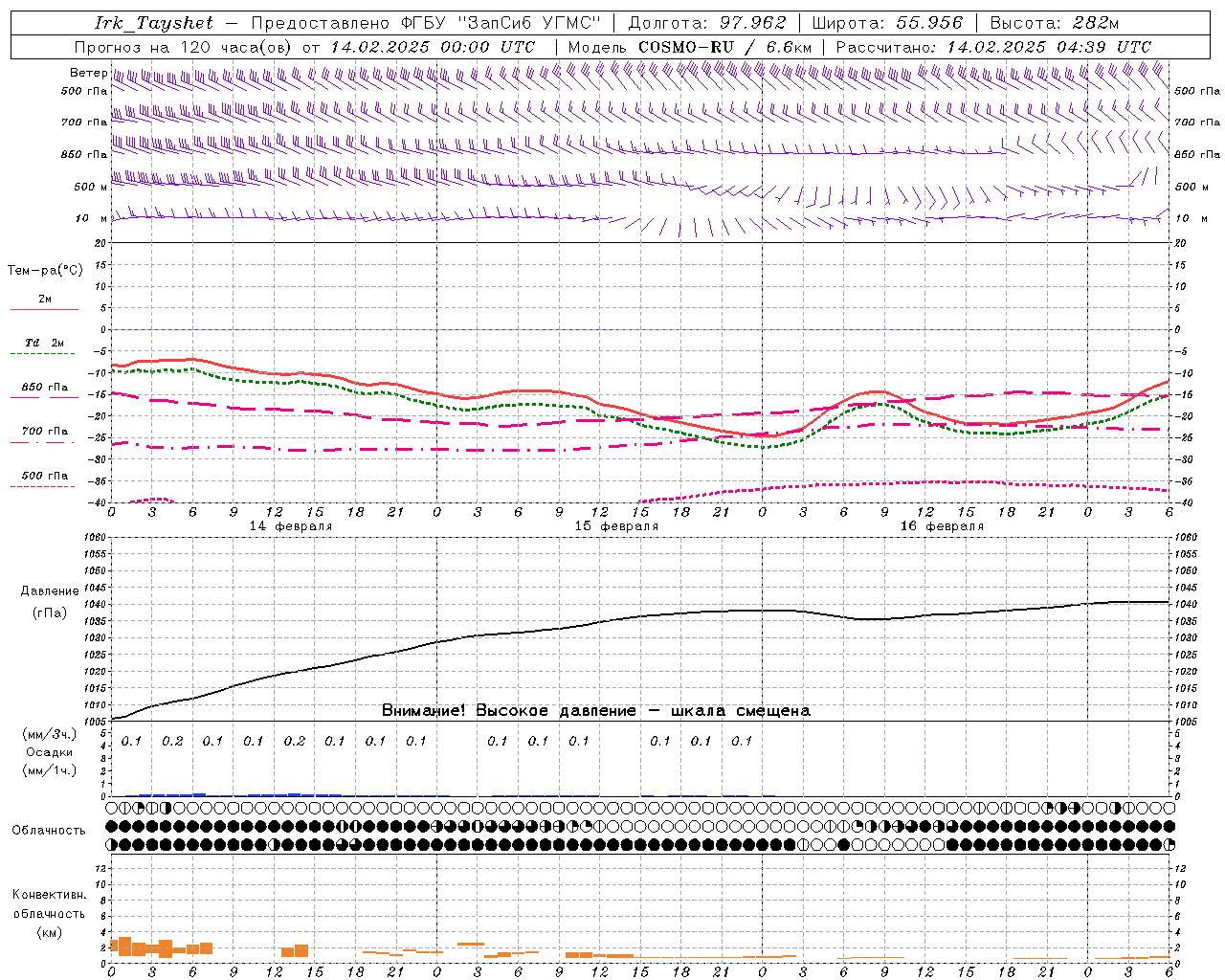This screenshot has height=980, width=1225.
Task: Click the "10 м" wind level label on left
Action: tap(92, 219)
